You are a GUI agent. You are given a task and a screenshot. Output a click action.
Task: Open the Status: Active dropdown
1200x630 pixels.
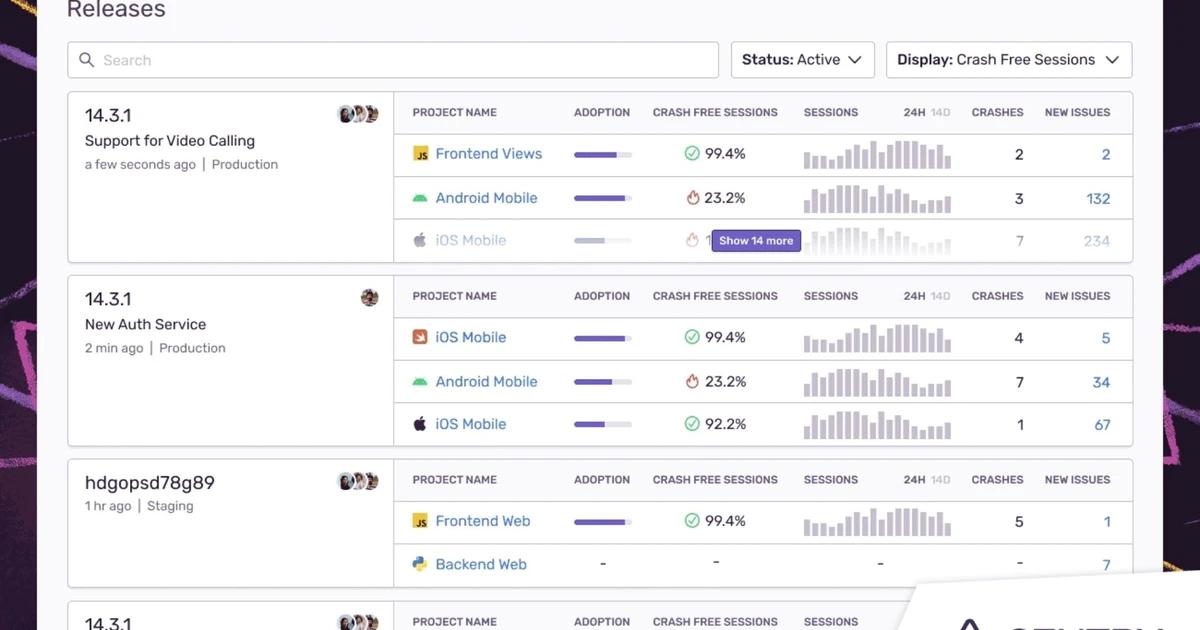point(803,60)
